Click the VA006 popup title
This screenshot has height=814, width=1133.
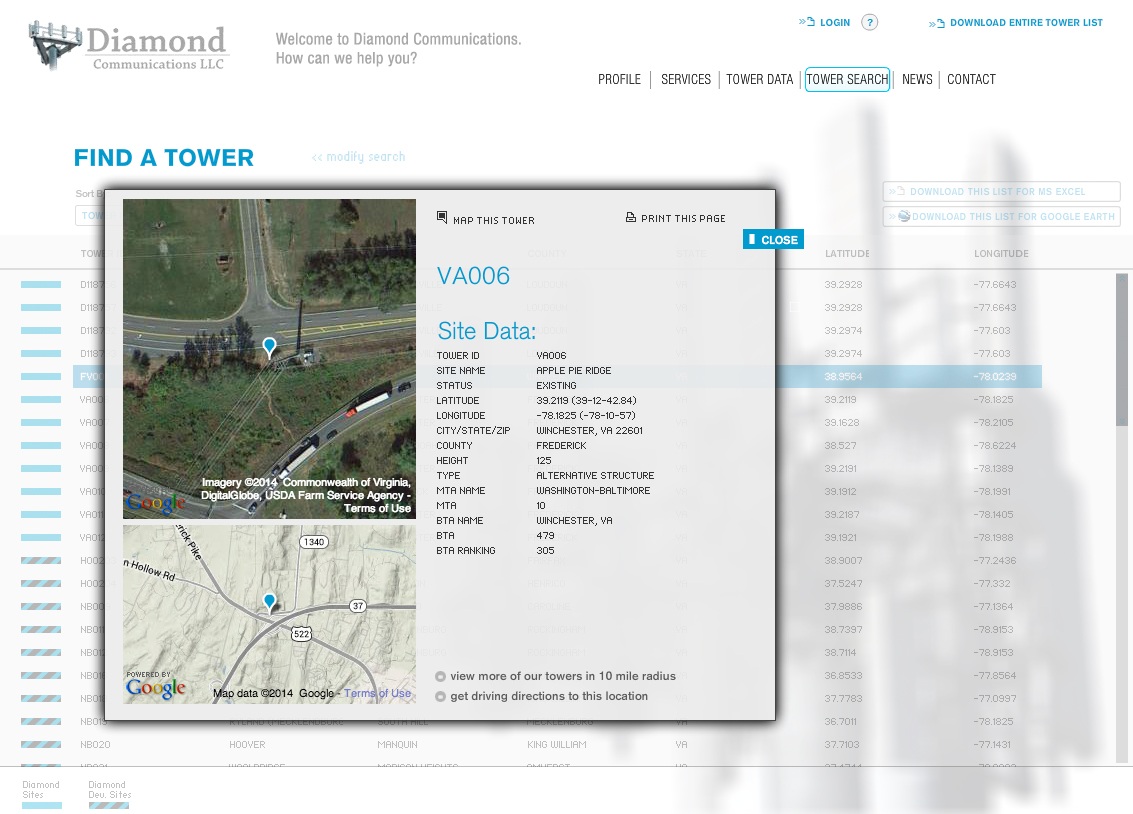coord(473,275)
